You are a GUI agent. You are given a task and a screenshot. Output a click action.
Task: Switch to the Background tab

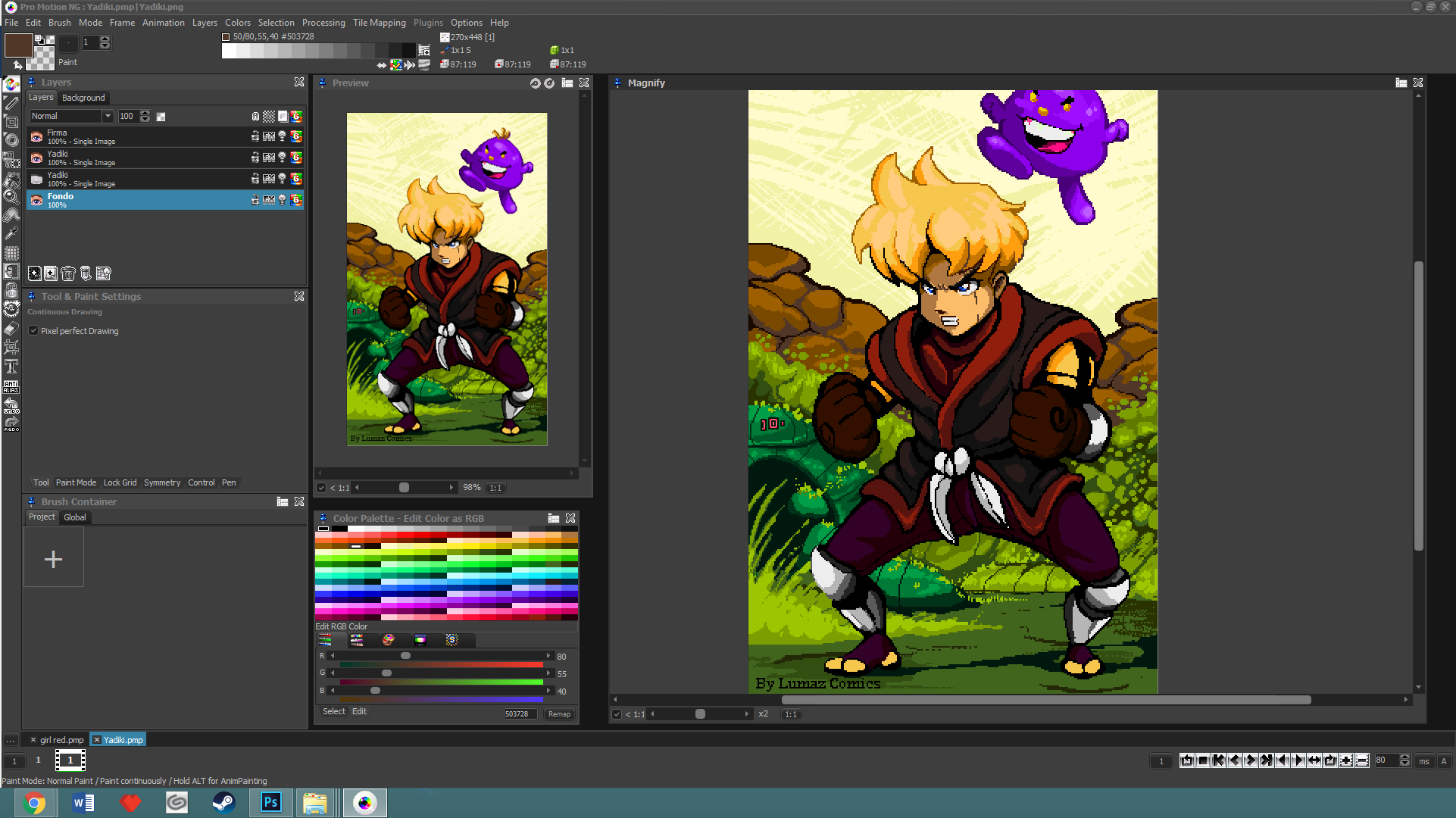(83, 98)
